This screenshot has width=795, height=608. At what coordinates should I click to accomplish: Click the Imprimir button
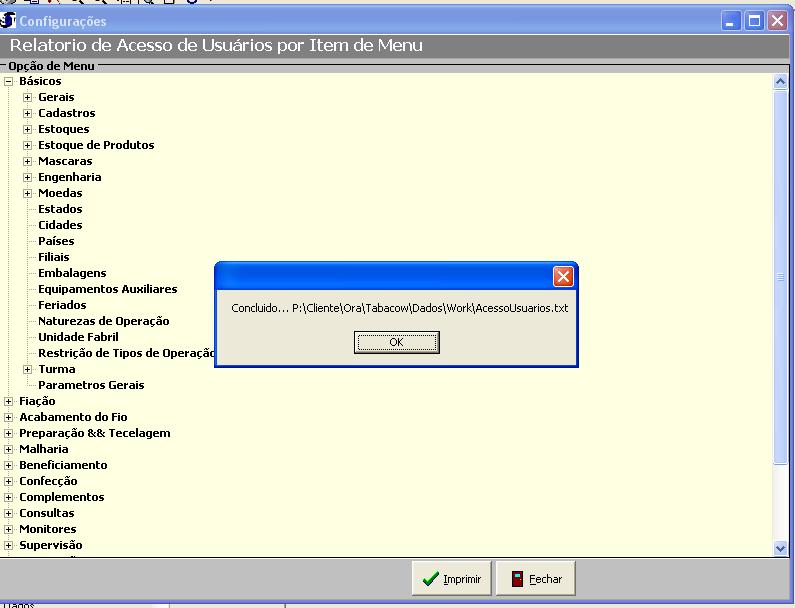point(452,579)
